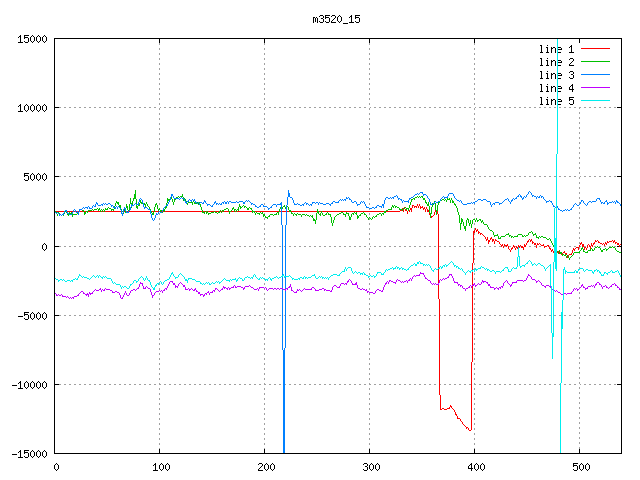Click the cyan sample beside line 5
The width and height of the screenshot is (640, 480).
595,101
